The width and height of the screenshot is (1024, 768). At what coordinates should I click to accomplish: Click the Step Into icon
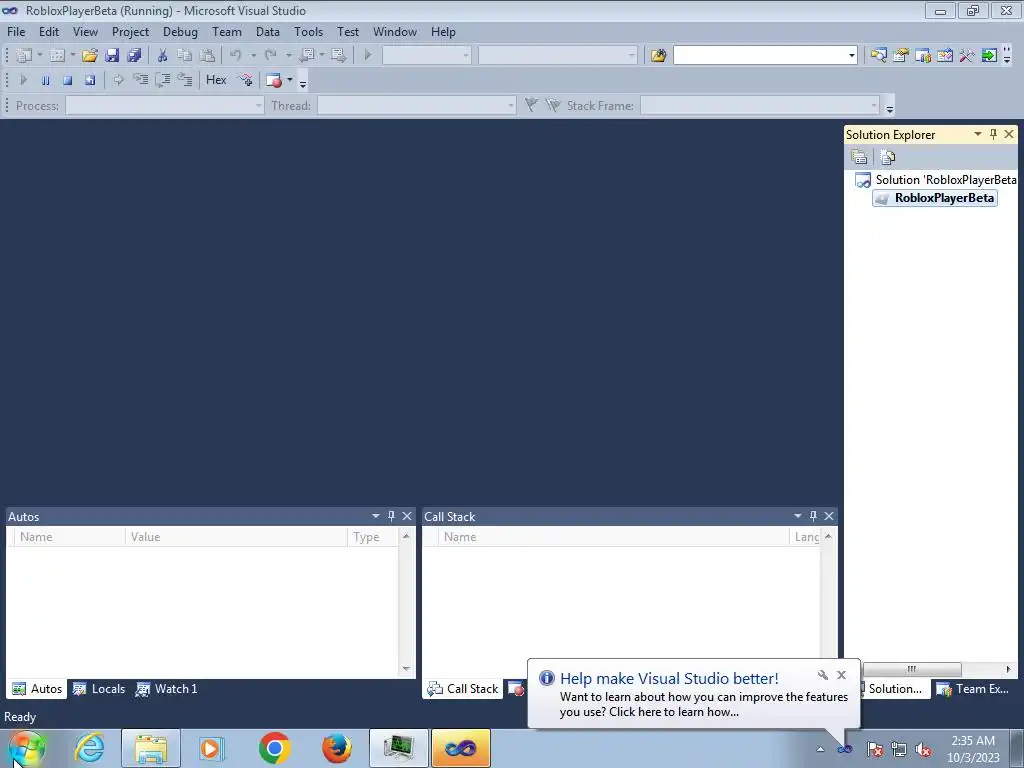coord(140,80)
